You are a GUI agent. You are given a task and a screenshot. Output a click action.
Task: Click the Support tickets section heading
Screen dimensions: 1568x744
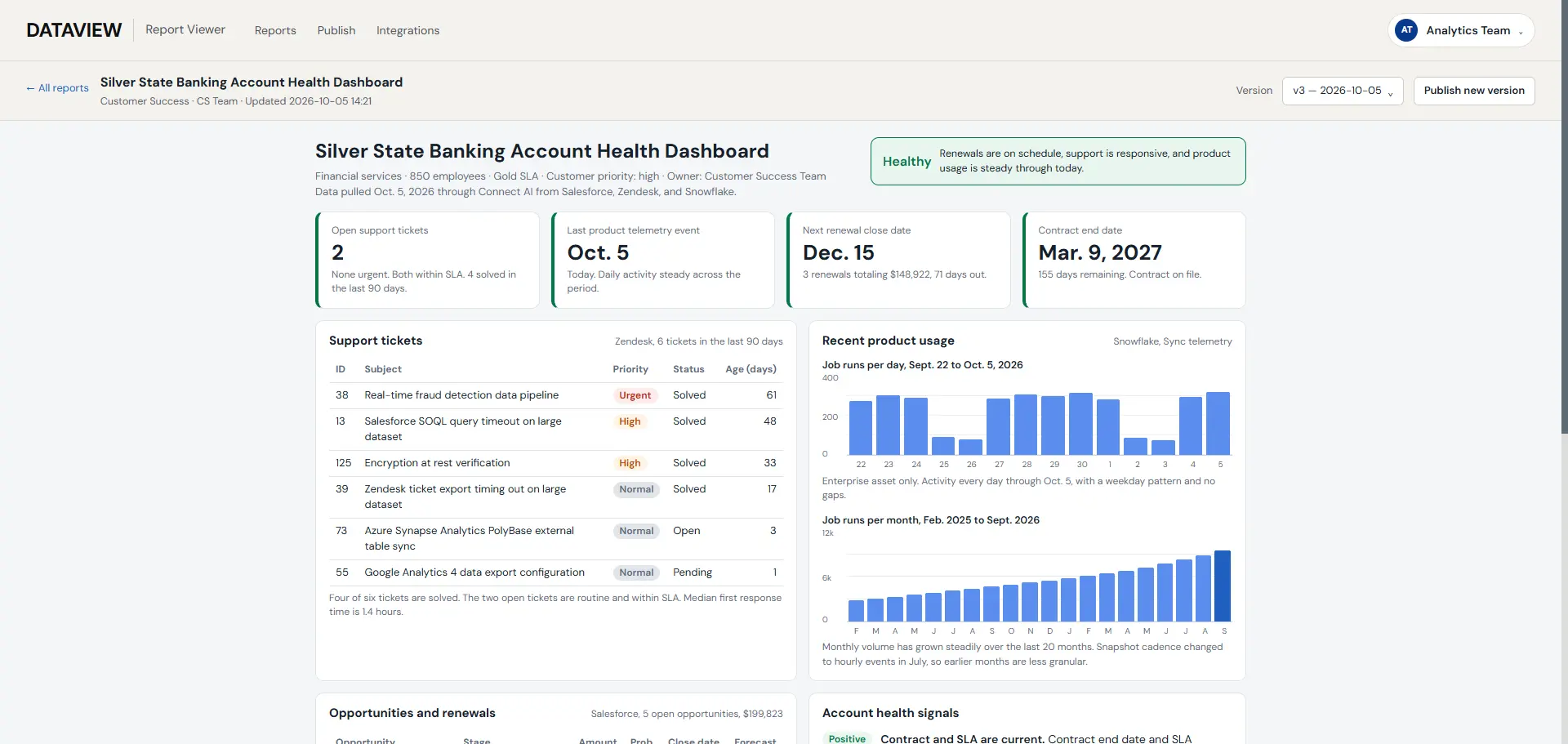point(376,341)
